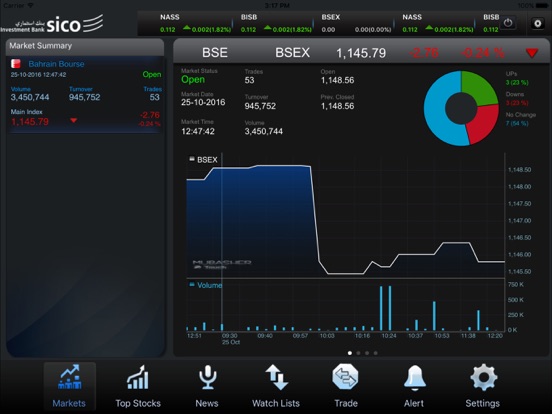Open the Top Stocks chart icon
The width and height of the screenshot is (552, 414).
(x=138, y=377)
